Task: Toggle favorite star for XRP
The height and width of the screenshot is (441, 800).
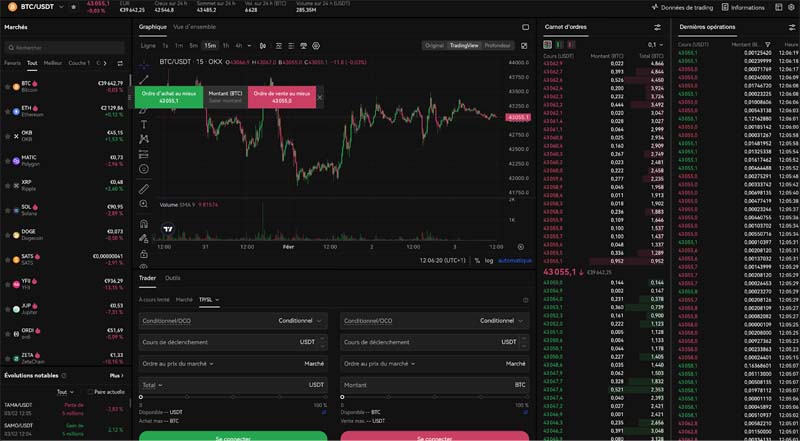Action: coord(8,185)
